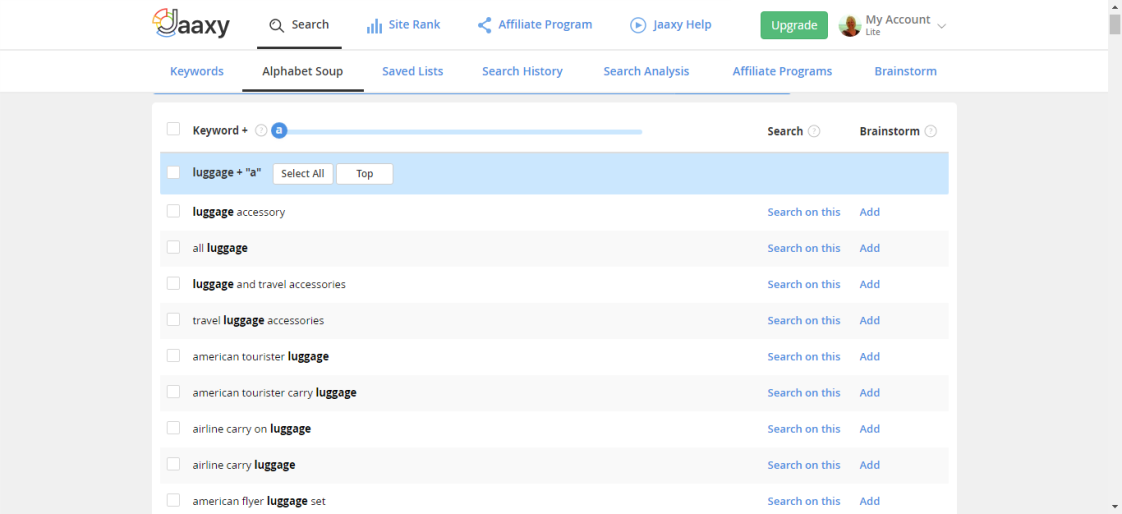Check the box for all luggage
1122x514 pixels.
pos(173,247)
